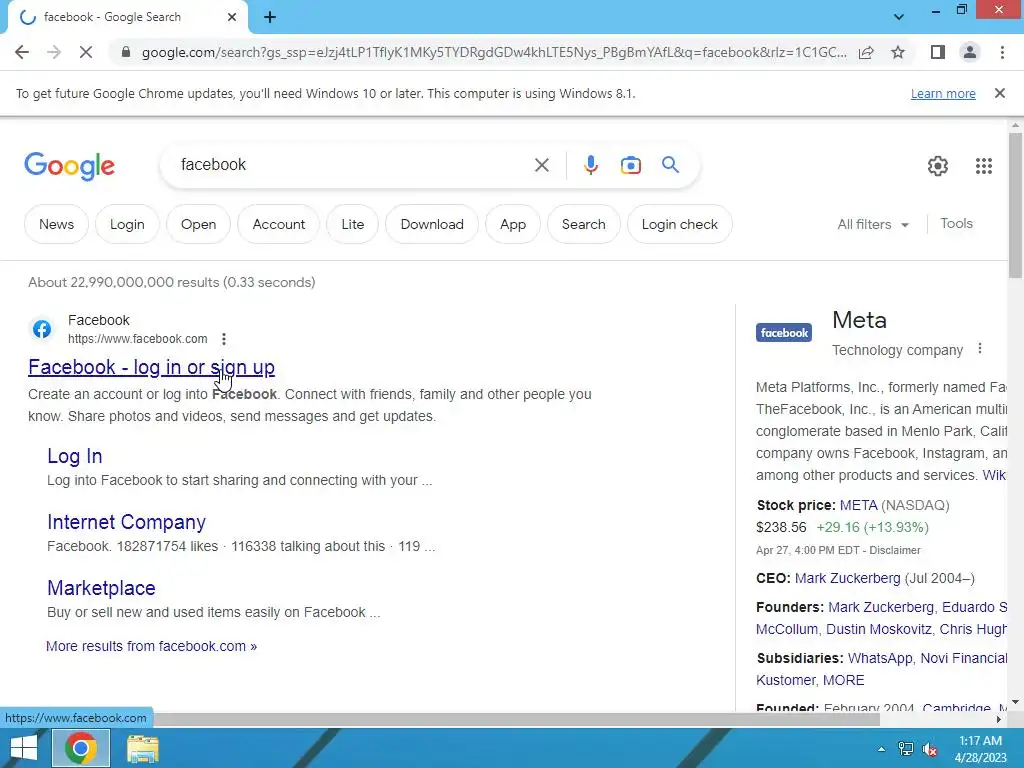Dismiss the Chrome update notification bar
Screen dimensions: 1024x768
tap(1000, 93)
